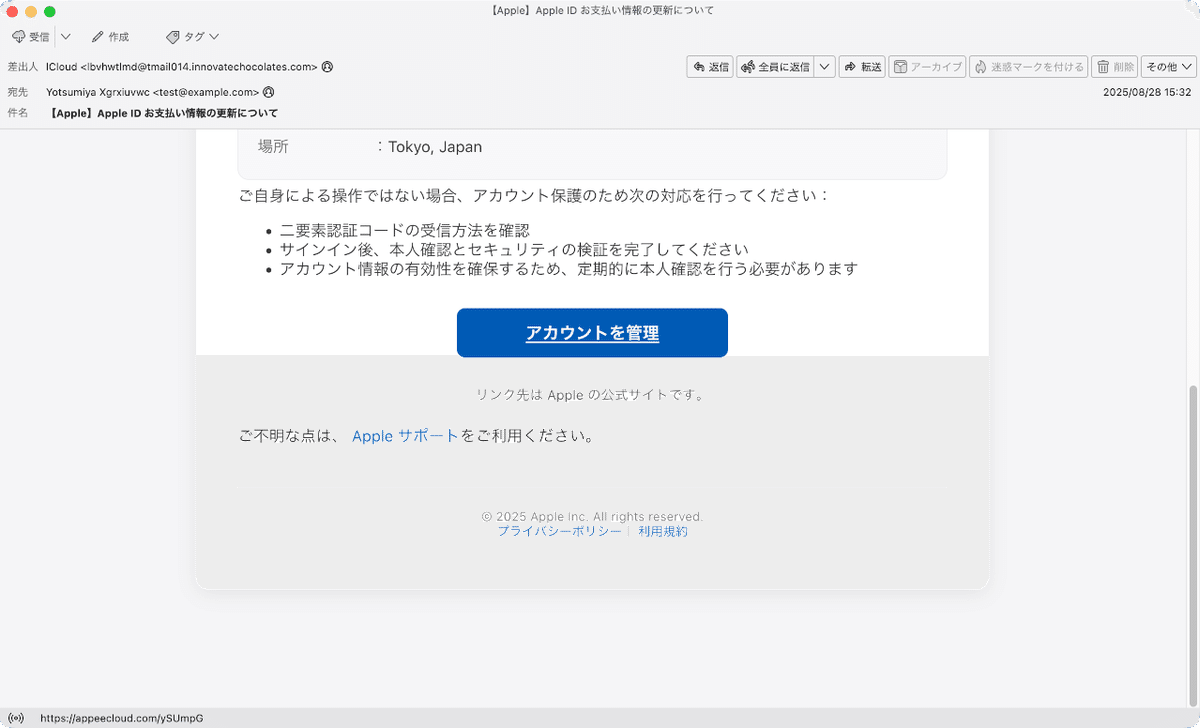Image resolution: width=1200 pixels, height=728 pixels.
Task: Open the Apple サポート link
Action: point(404,436)
